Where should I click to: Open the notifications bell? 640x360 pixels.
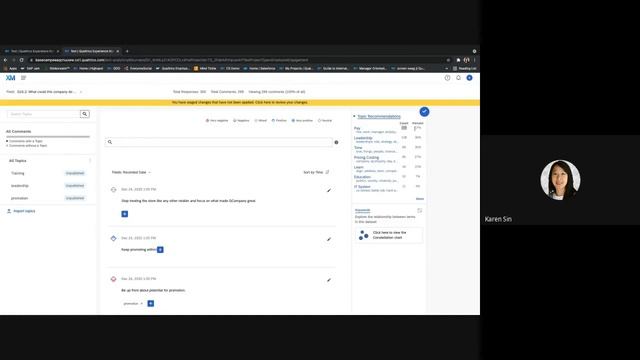[458, 78]
